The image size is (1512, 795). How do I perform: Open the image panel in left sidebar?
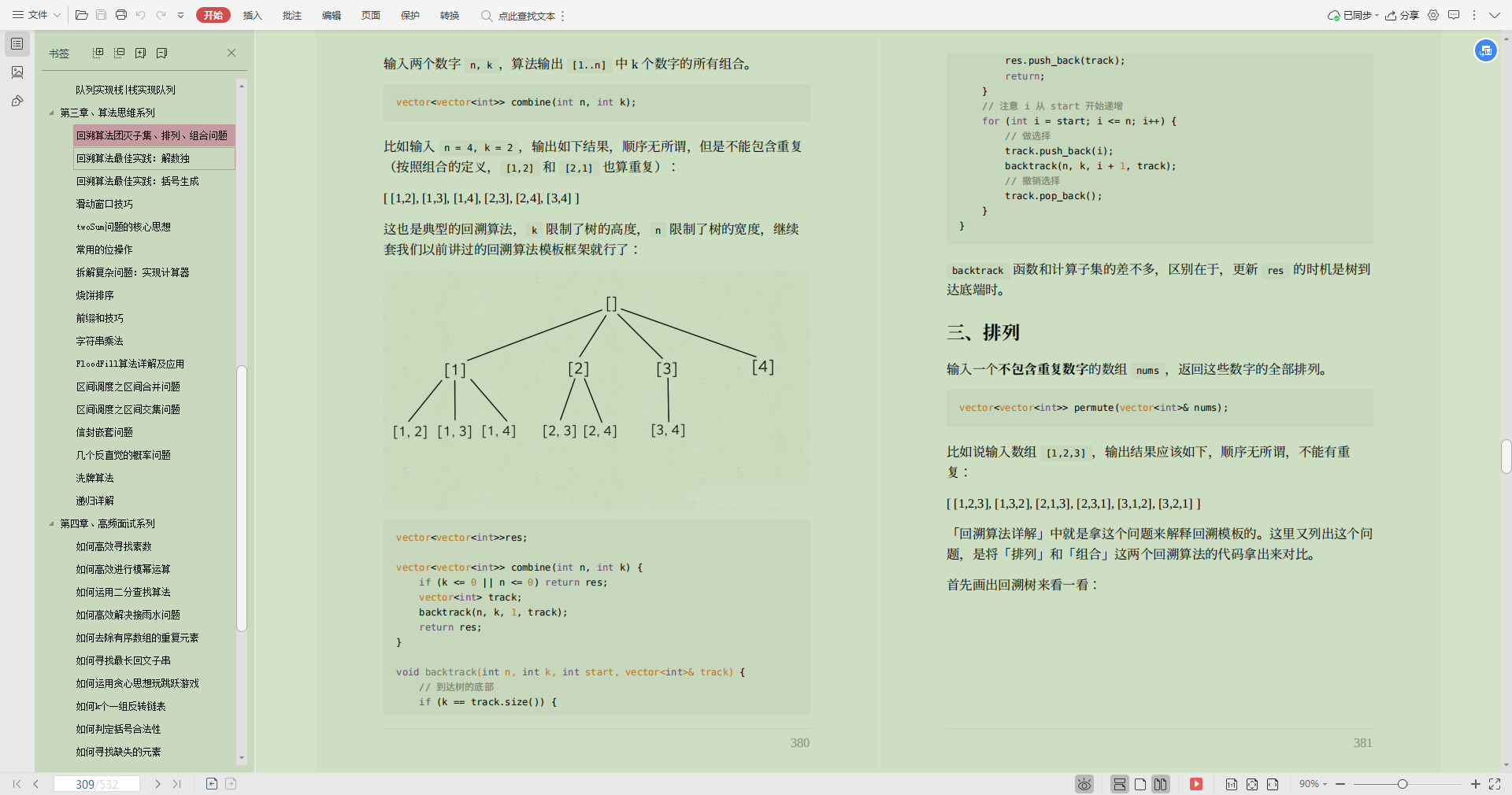point(17,72)
